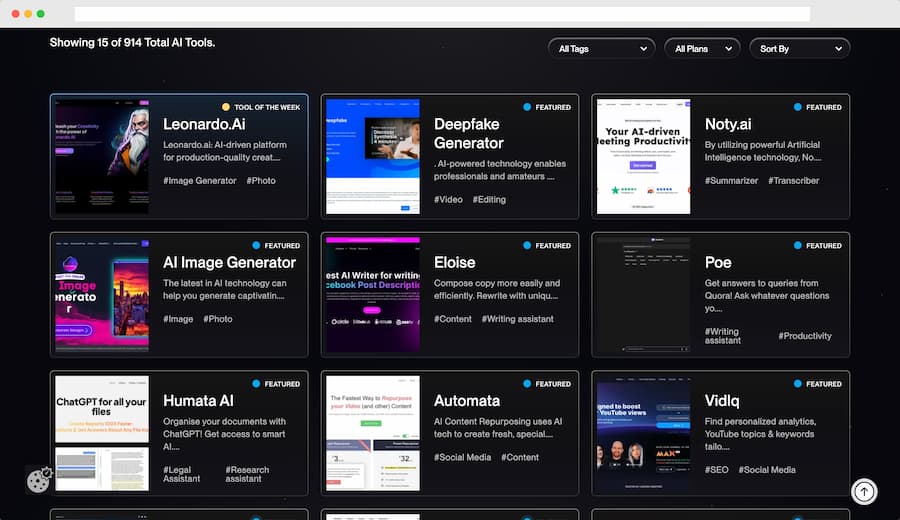Click the #Video tag on Deepfake Generator
The height and width of the screenshot is (520, 900).
(448, 199)
